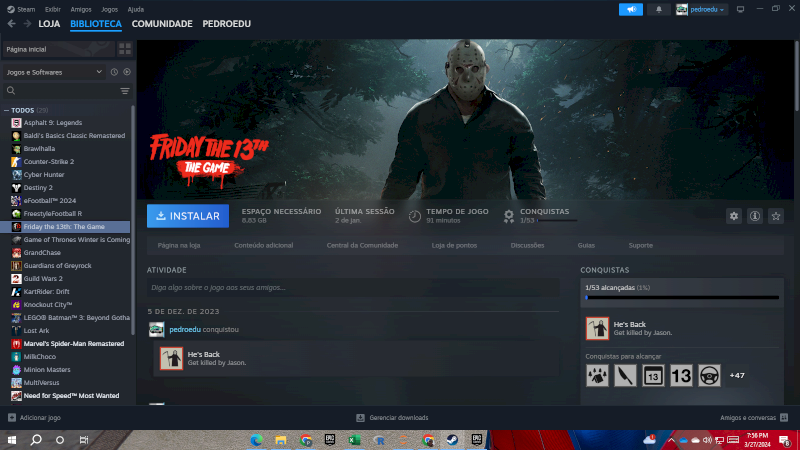The width and height of the screenshot is (800, 450).
Task: Open the Suporte link
Action: pos(640,245)
